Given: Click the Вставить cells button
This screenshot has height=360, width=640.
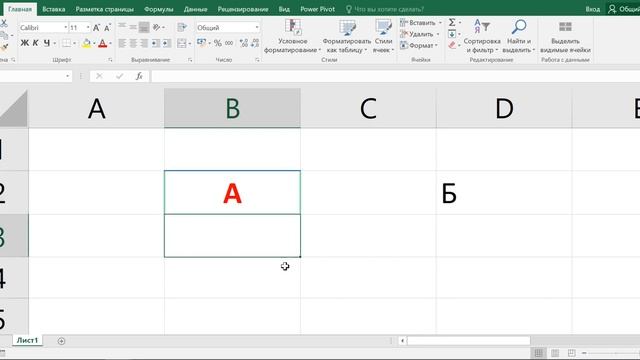Looking at the screenshot, I should [420, 22].
